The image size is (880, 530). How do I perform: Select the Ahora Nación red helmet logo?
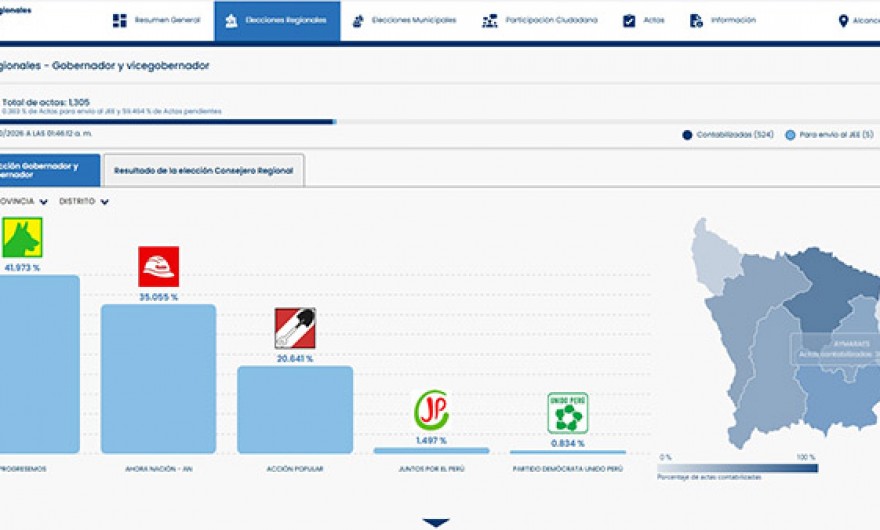(159, 267)
